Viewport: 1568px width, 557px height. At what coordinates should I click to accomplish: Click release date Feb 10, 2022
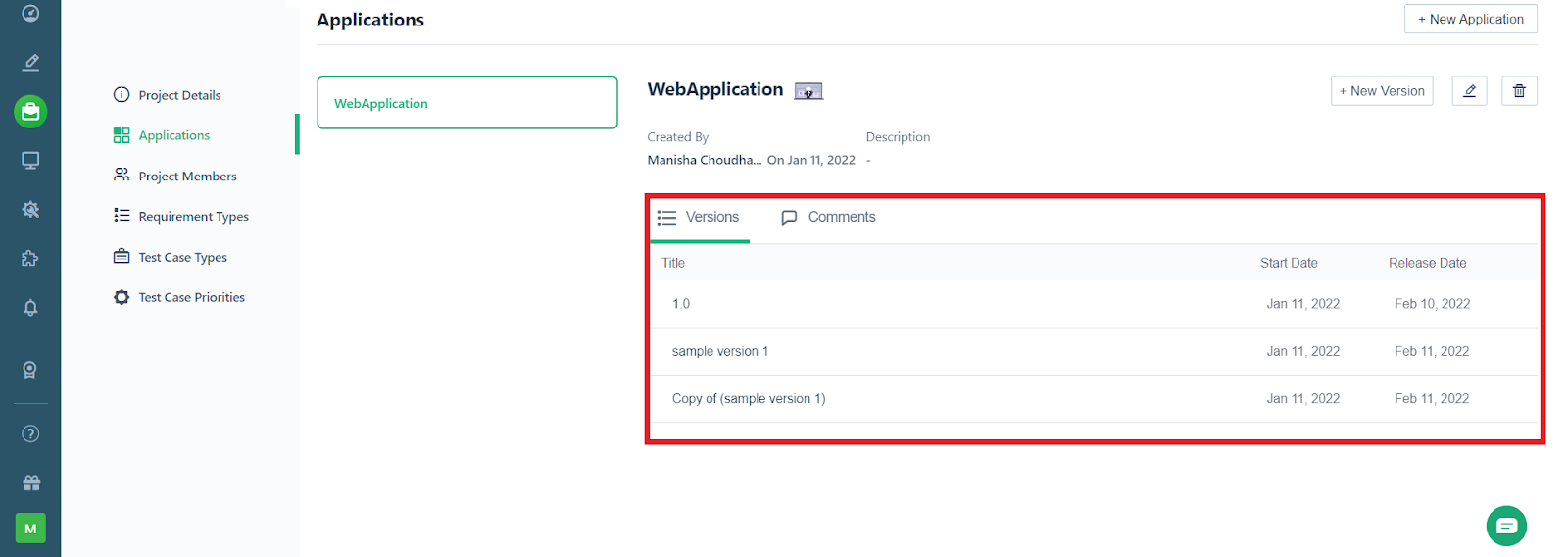point(1432,304)
